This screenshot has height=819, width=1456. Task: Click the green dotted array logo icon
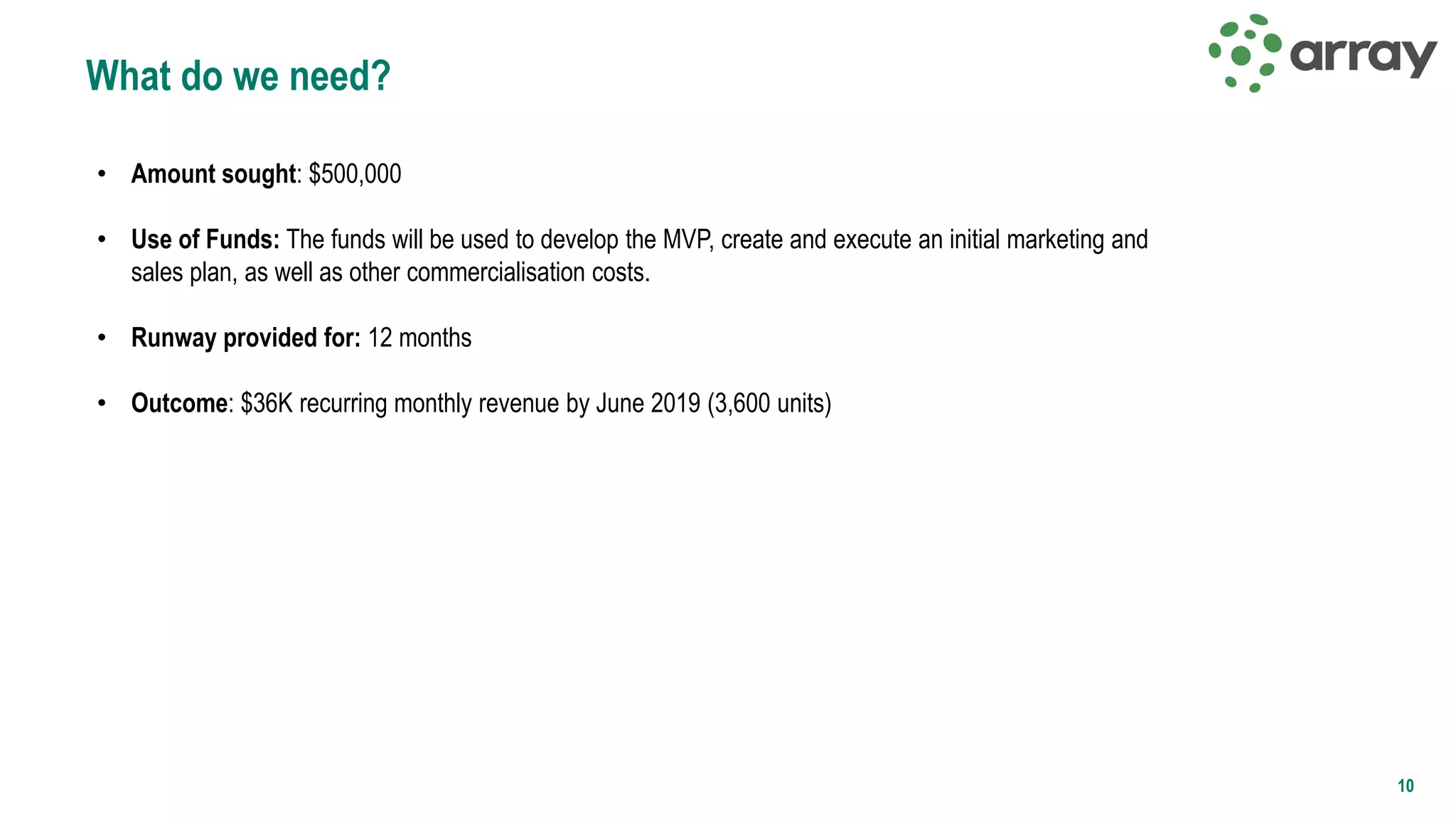coord(1244,53)
